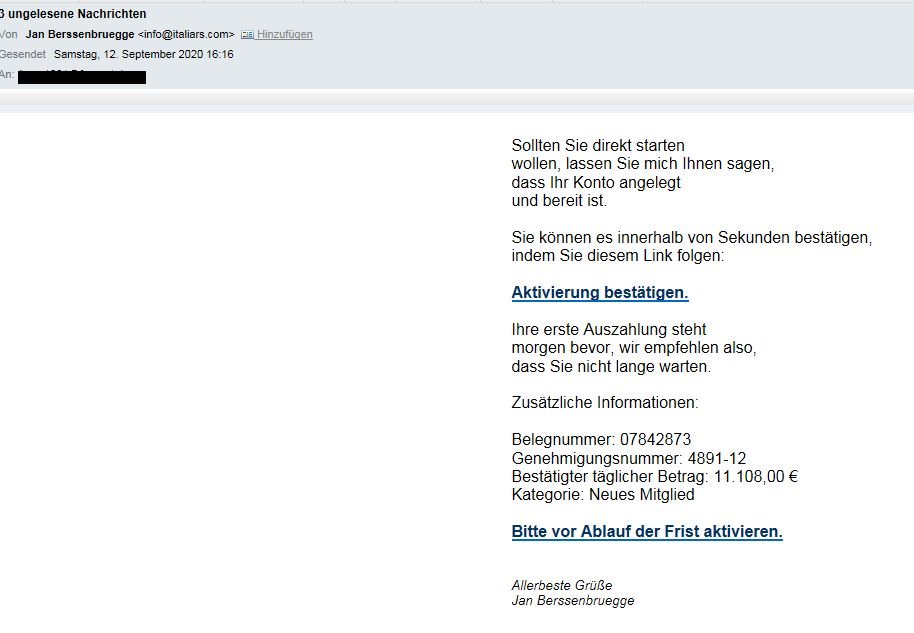The height and width of the screenshot is (633, 914).
Task: Click the amount 11.108,00 € line
Action: tap(654, 476)
